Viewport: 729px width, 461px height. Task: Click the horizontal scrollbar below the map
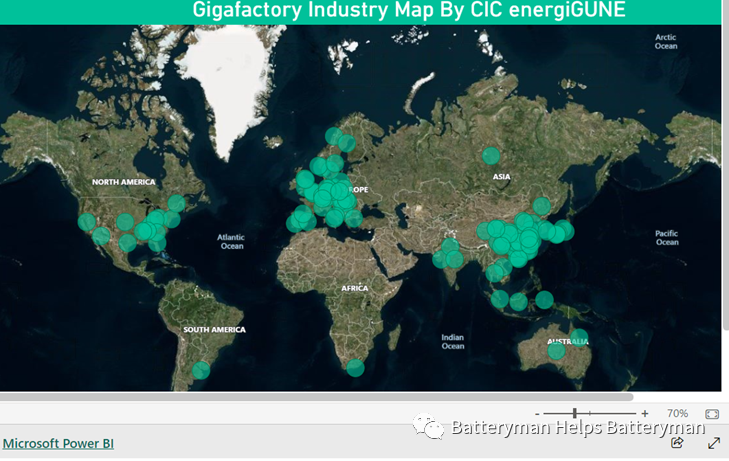316,397
